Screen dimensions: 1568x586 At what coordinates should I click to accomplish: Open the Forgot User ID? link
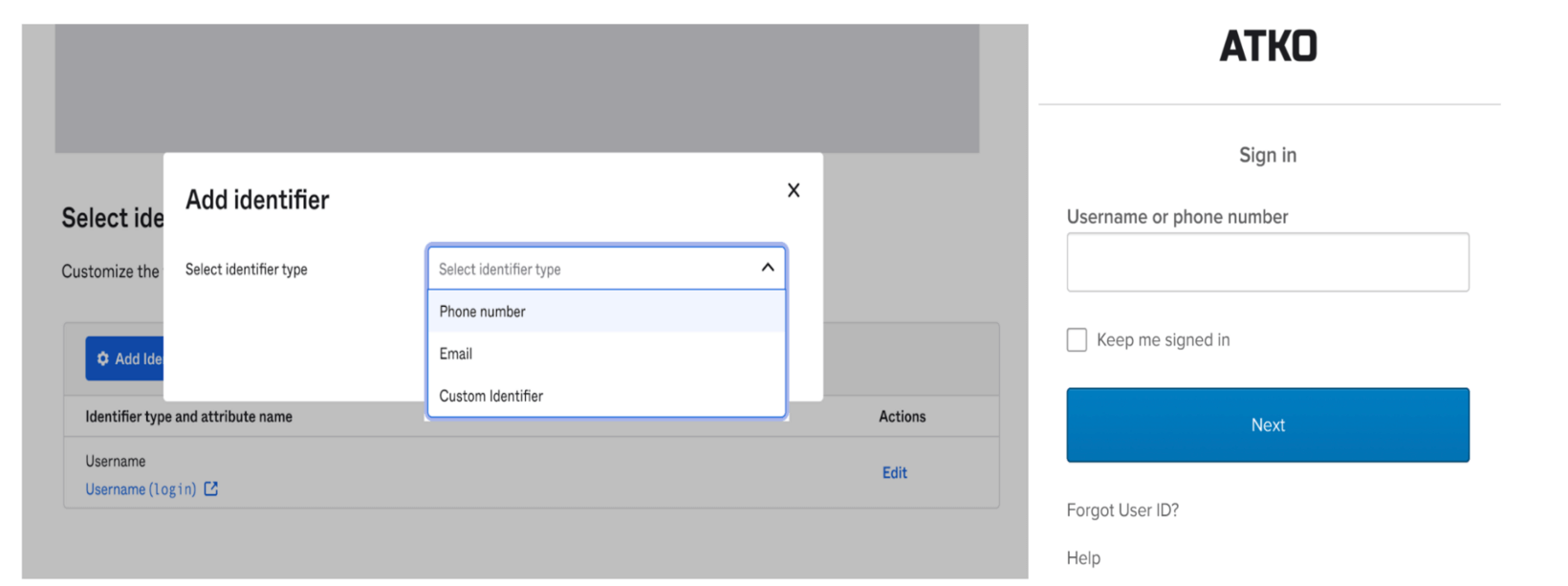pyautogui.click(x=1122, y=510)
